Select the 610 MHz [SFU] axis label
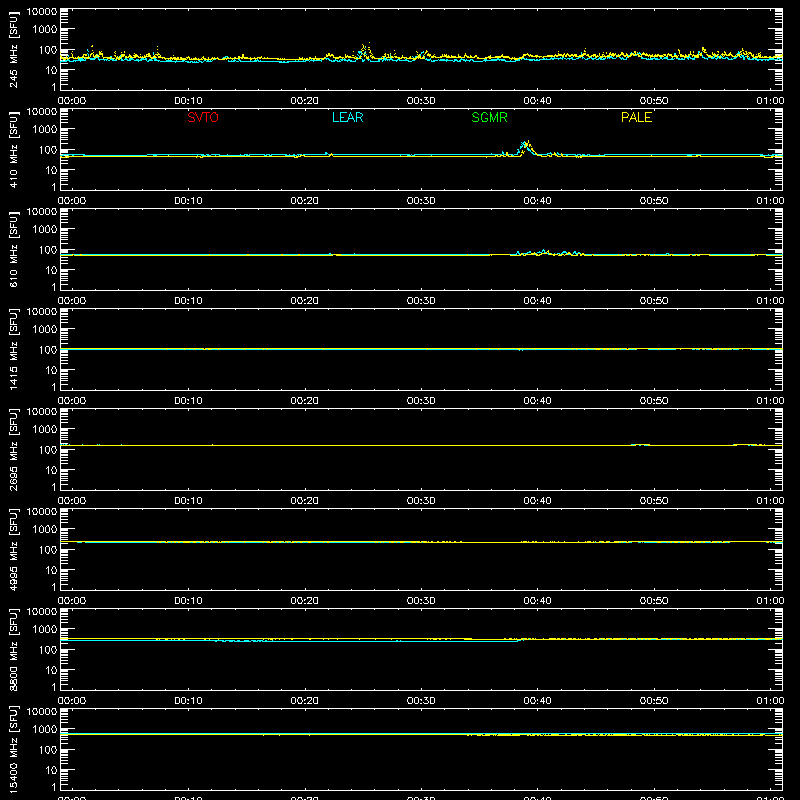800x800 pixels. 14,250
